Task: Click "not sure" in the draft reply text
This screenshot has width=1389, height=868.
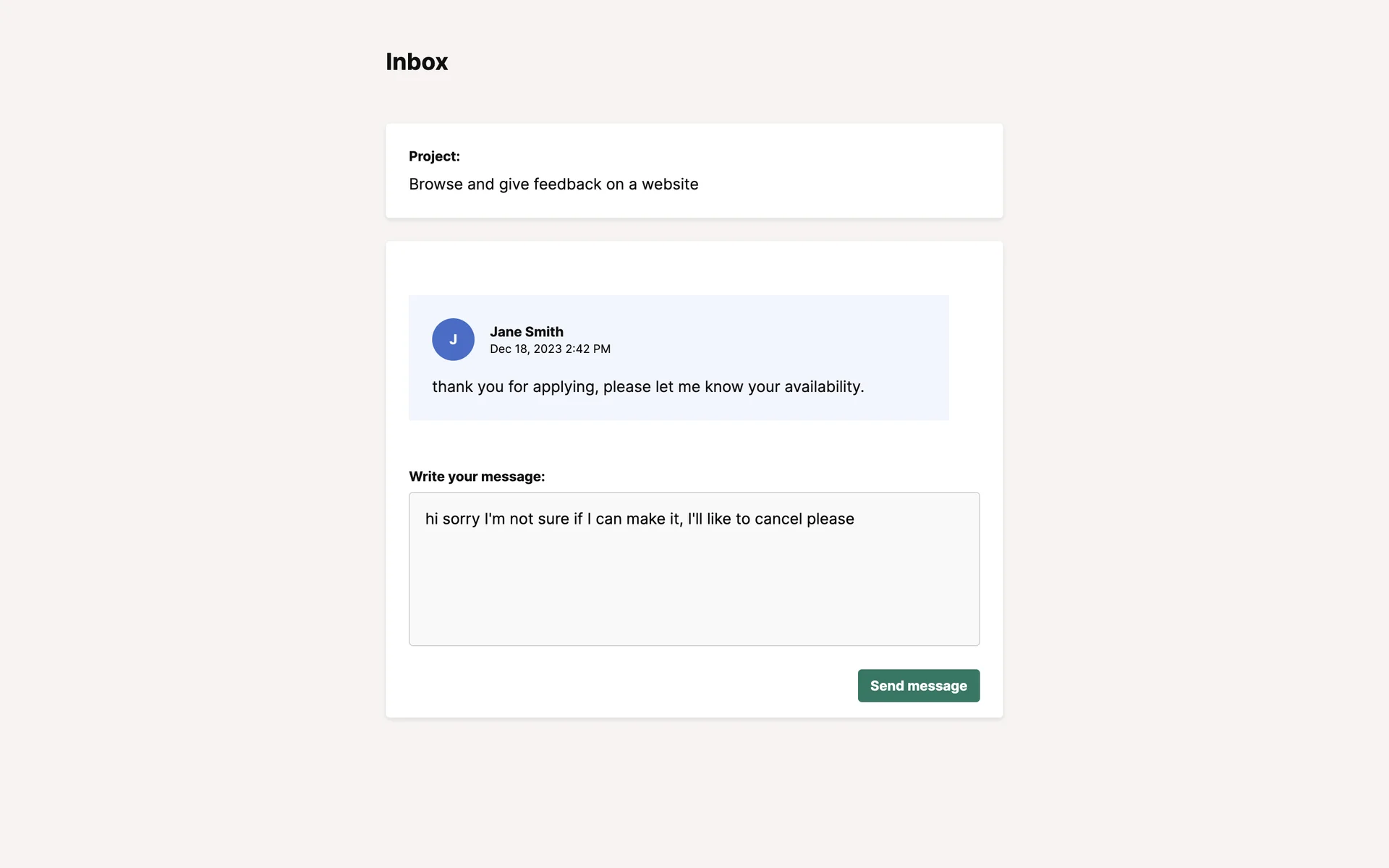Action: coord(539,519)
